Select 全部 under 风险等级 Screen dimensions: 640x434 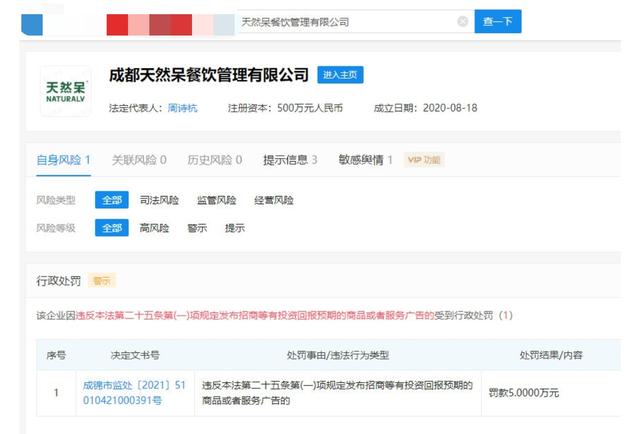coord(112,228)
